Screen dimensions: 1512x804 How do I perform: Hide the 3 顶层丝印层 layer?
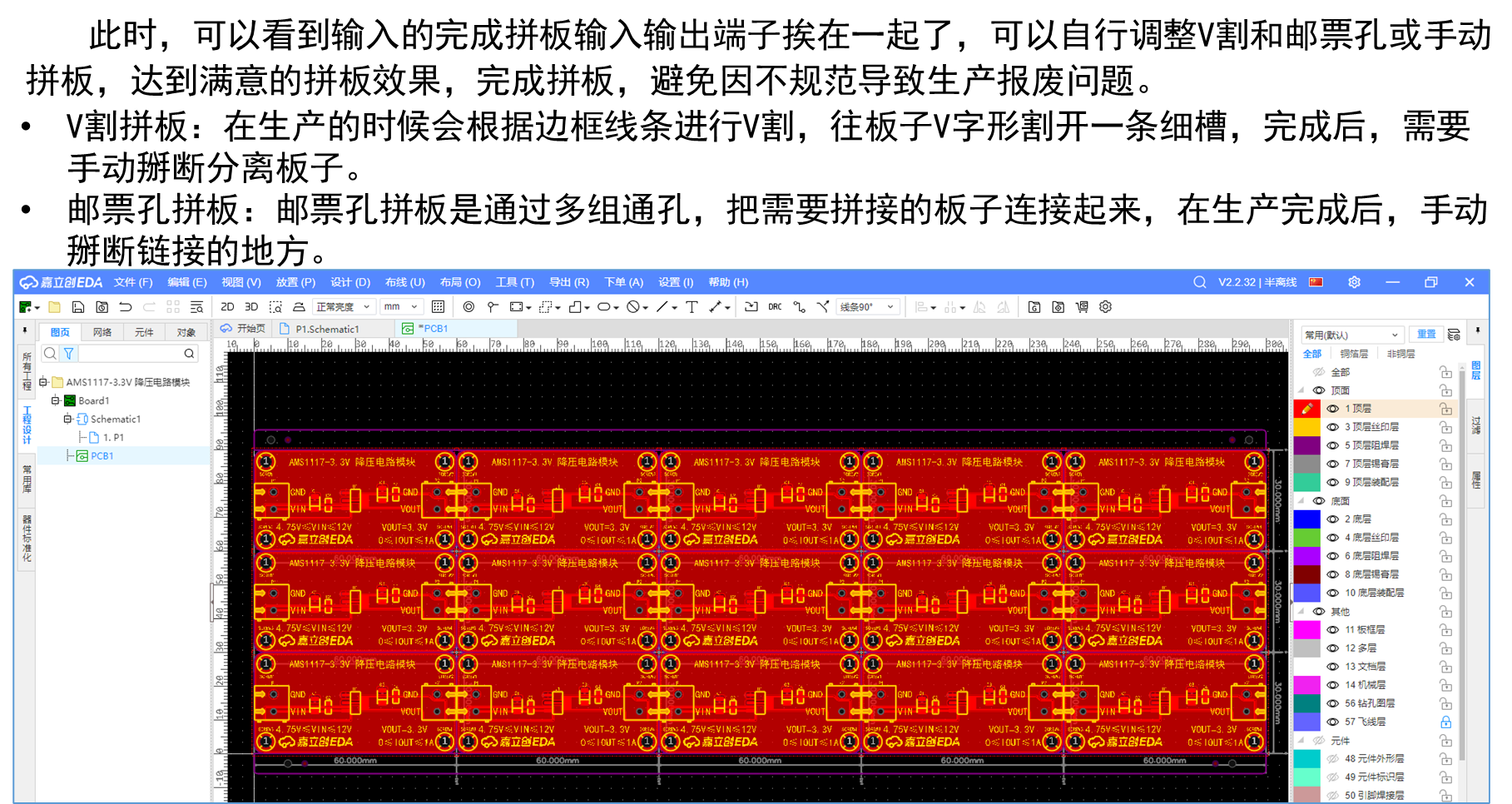[x=1333, y=427]
